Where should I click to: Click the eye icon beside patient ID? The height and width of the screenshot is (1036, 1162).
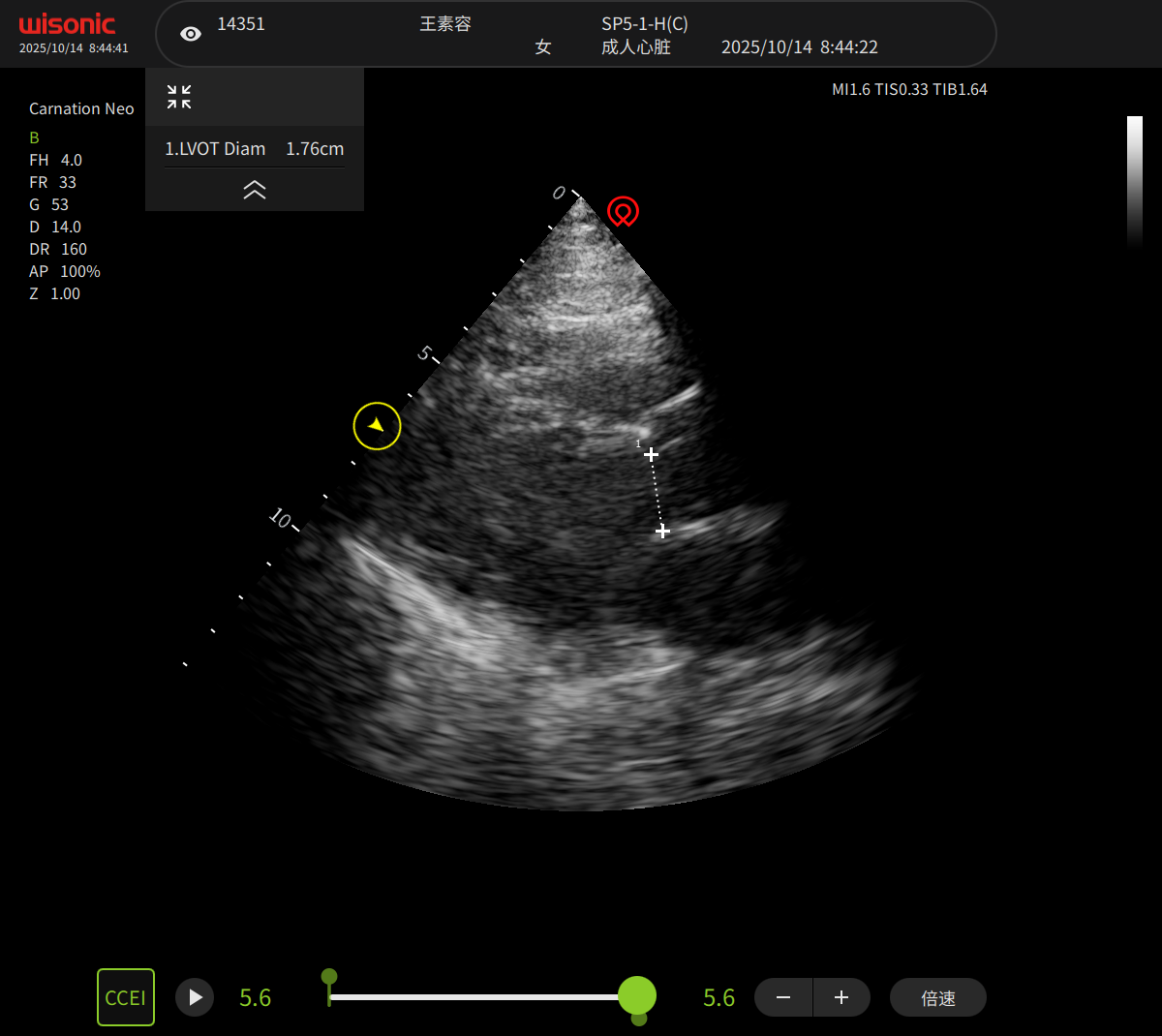point(191,34)
